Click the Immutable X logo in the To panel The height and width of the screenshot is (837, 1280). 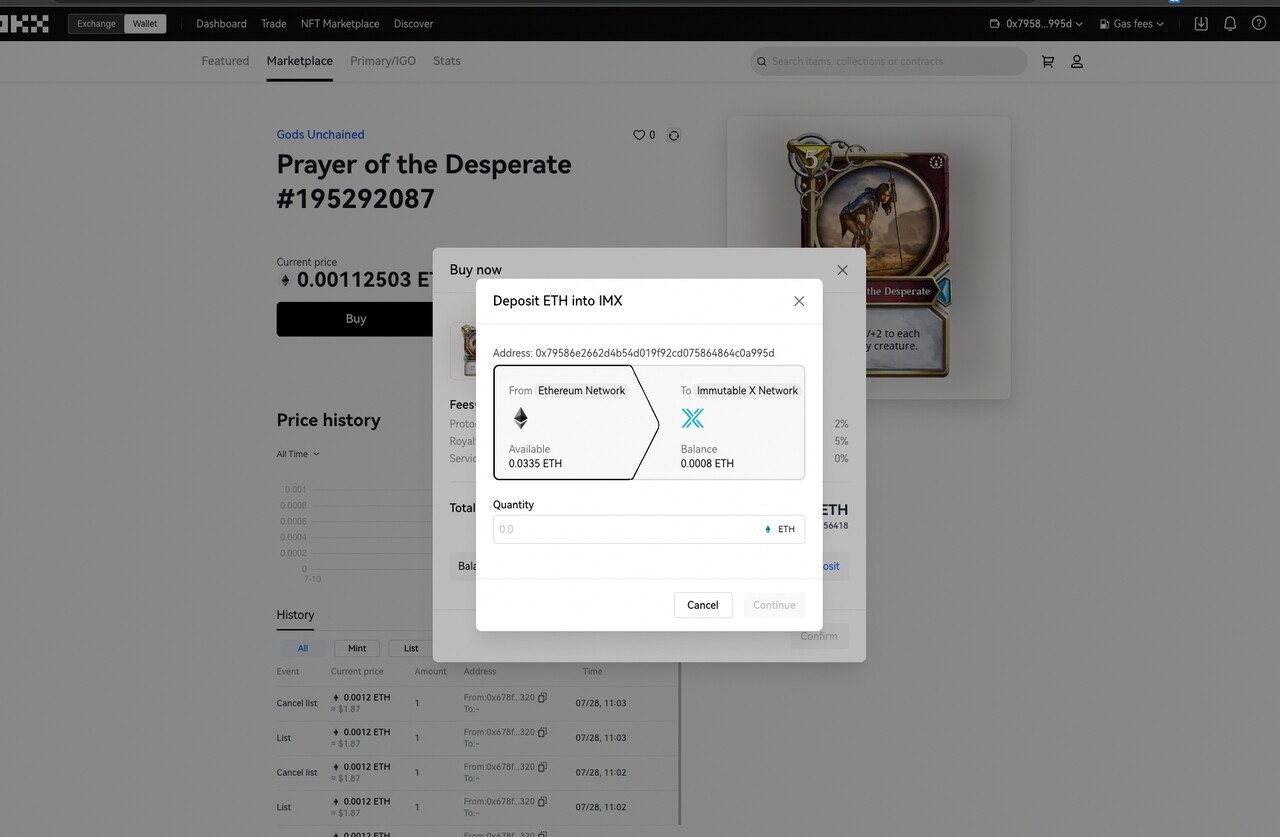click(x=692, y=418)
